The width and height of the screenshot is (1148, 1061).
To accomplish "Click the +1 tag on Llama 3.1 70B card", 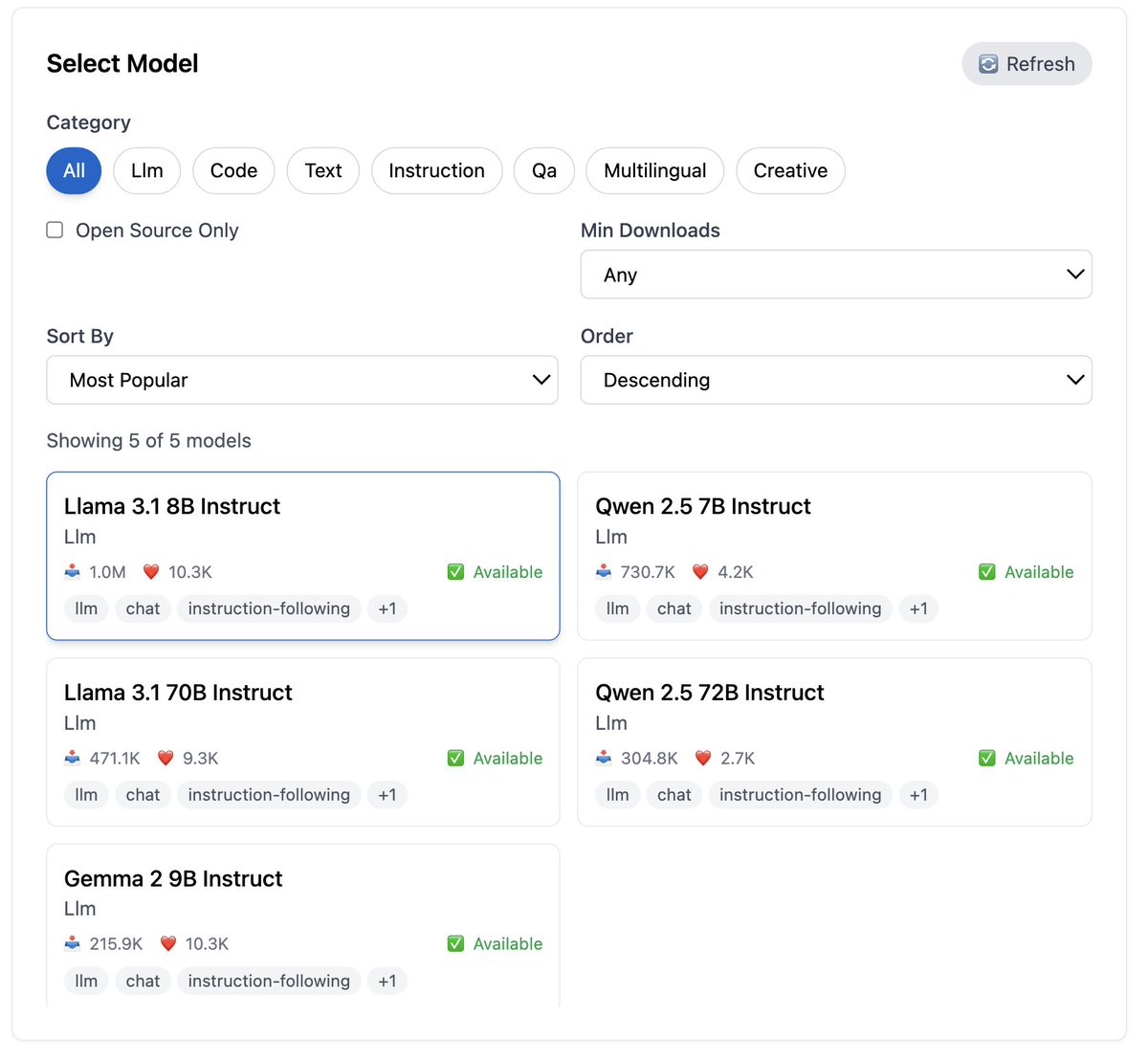I will coord(387,795).
